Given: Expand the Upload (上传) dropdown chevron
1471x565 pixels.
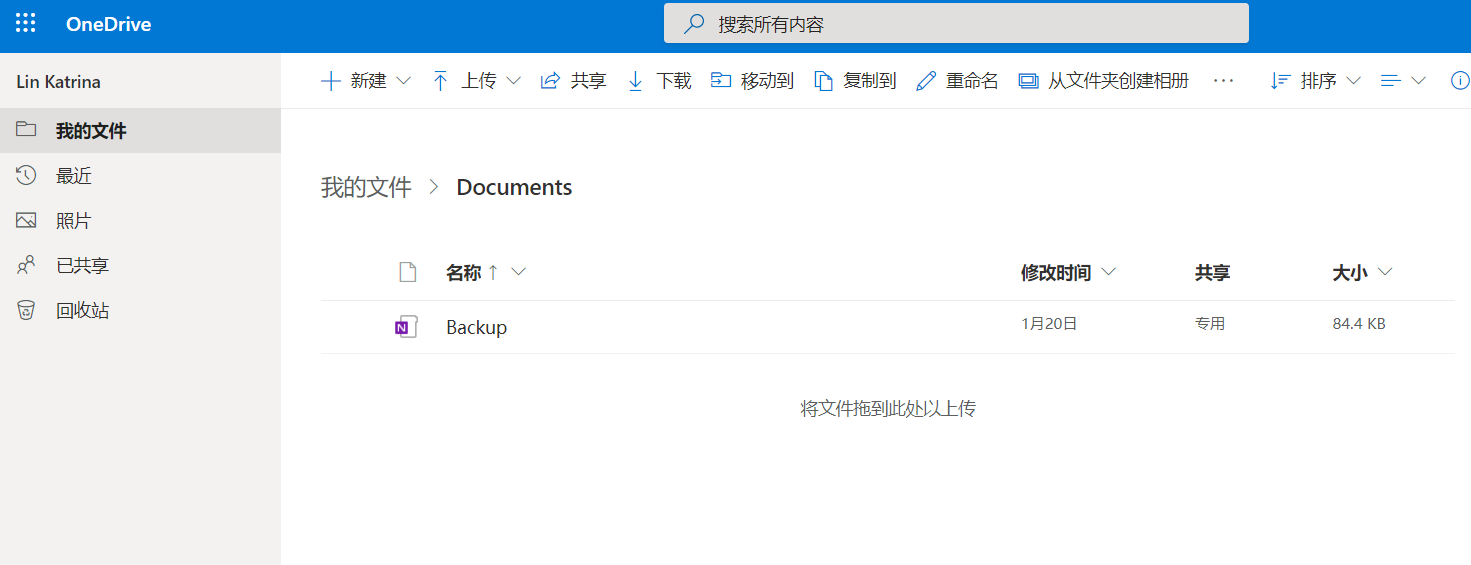Looking at the screenshot, I should point(513,81).
